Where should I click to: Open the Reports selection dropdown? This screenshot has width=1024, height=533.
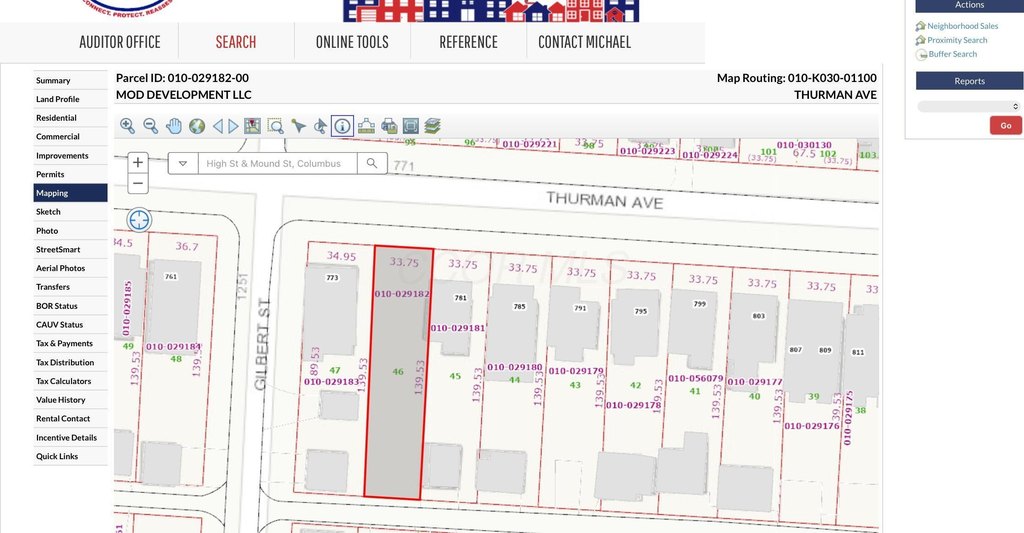tap(968, 106)
